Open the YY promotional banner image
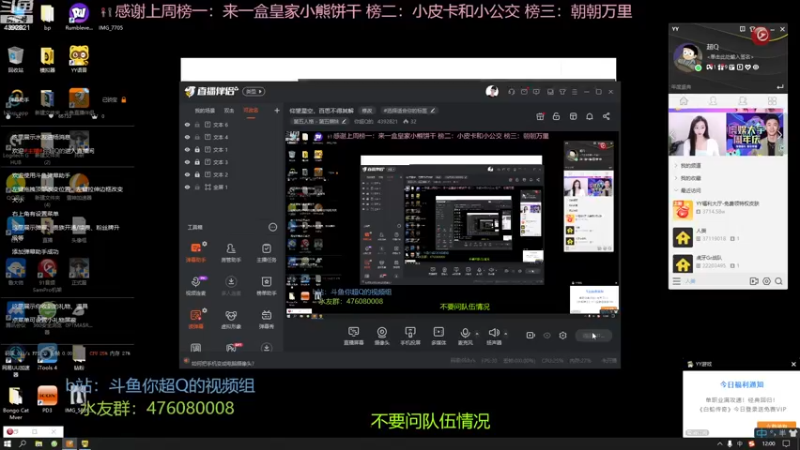The width and height of the screenshot is (800, 450). [728, 133]
